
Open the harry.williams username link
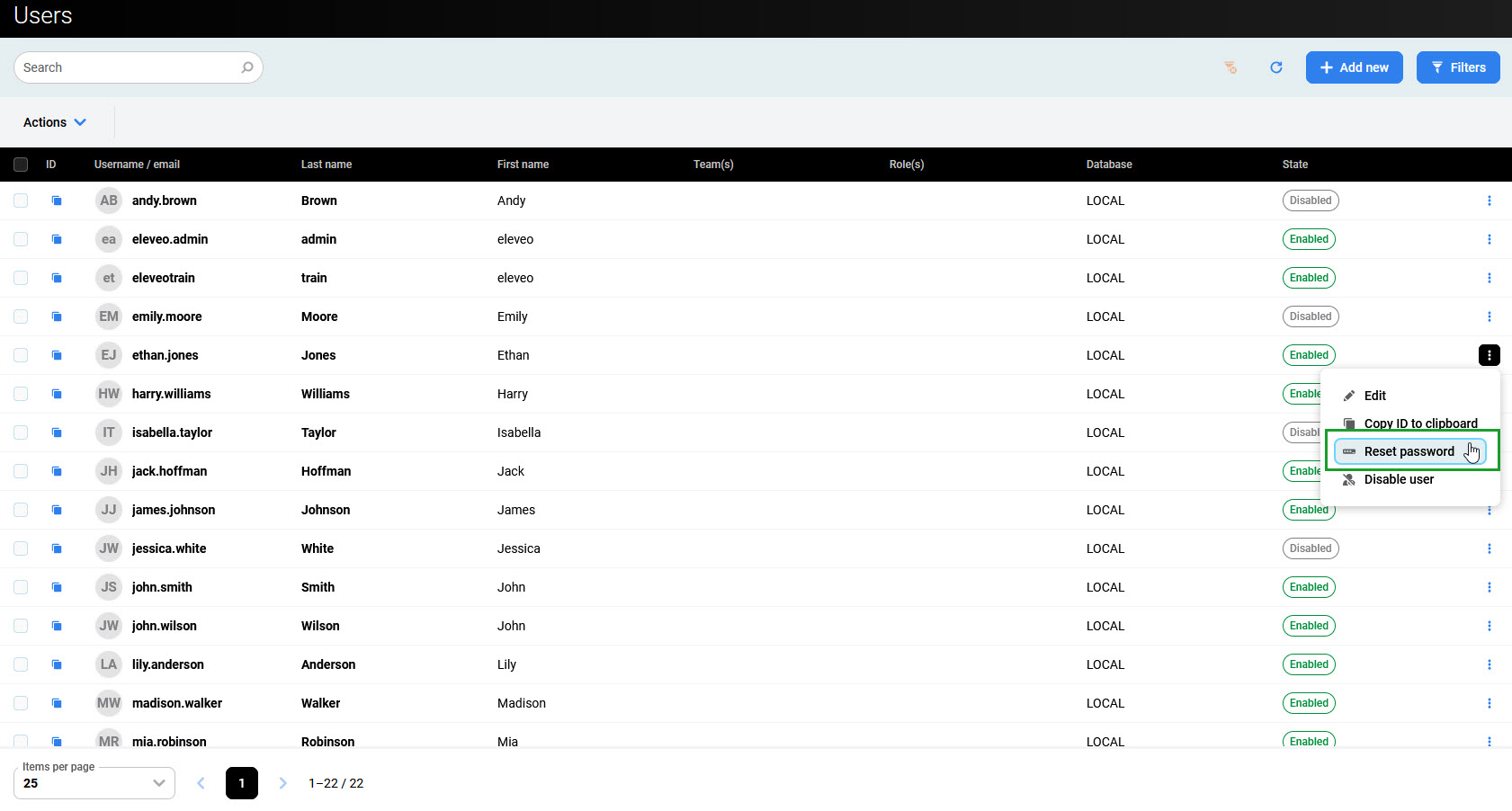(171, 394)
